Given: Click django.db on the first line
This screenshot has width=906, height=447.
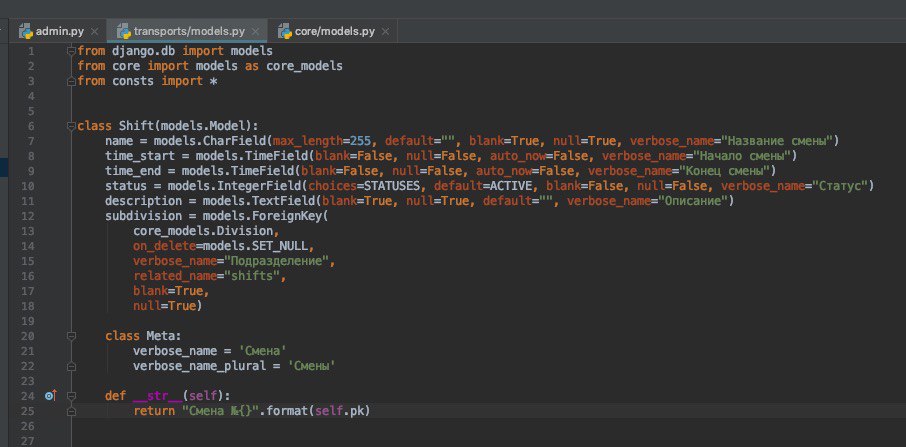Looking at the screenshot, I should [x=144, y=51].
